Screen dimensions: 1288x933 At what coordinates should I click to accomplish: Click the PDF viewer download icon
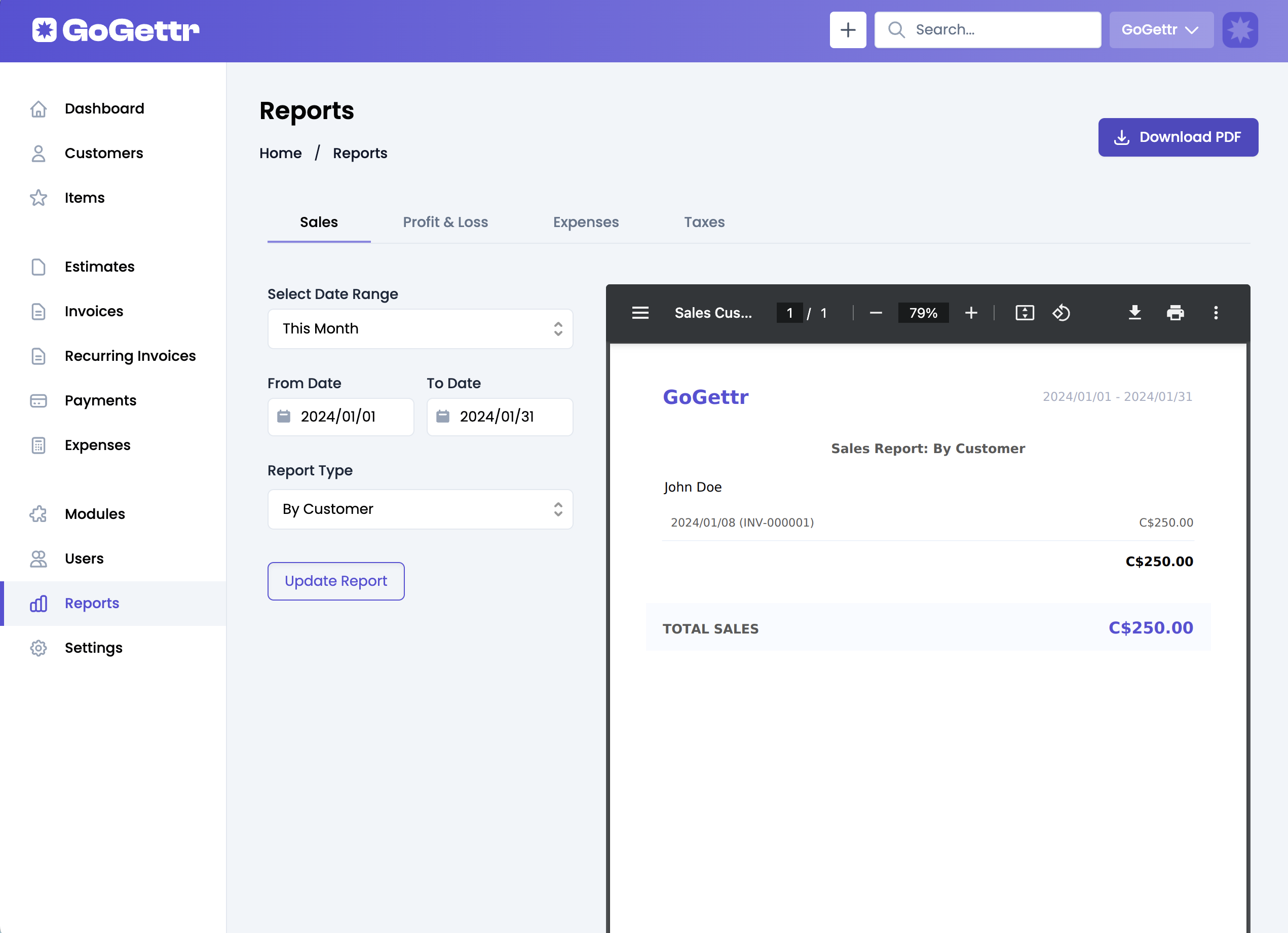(1134, 313)
